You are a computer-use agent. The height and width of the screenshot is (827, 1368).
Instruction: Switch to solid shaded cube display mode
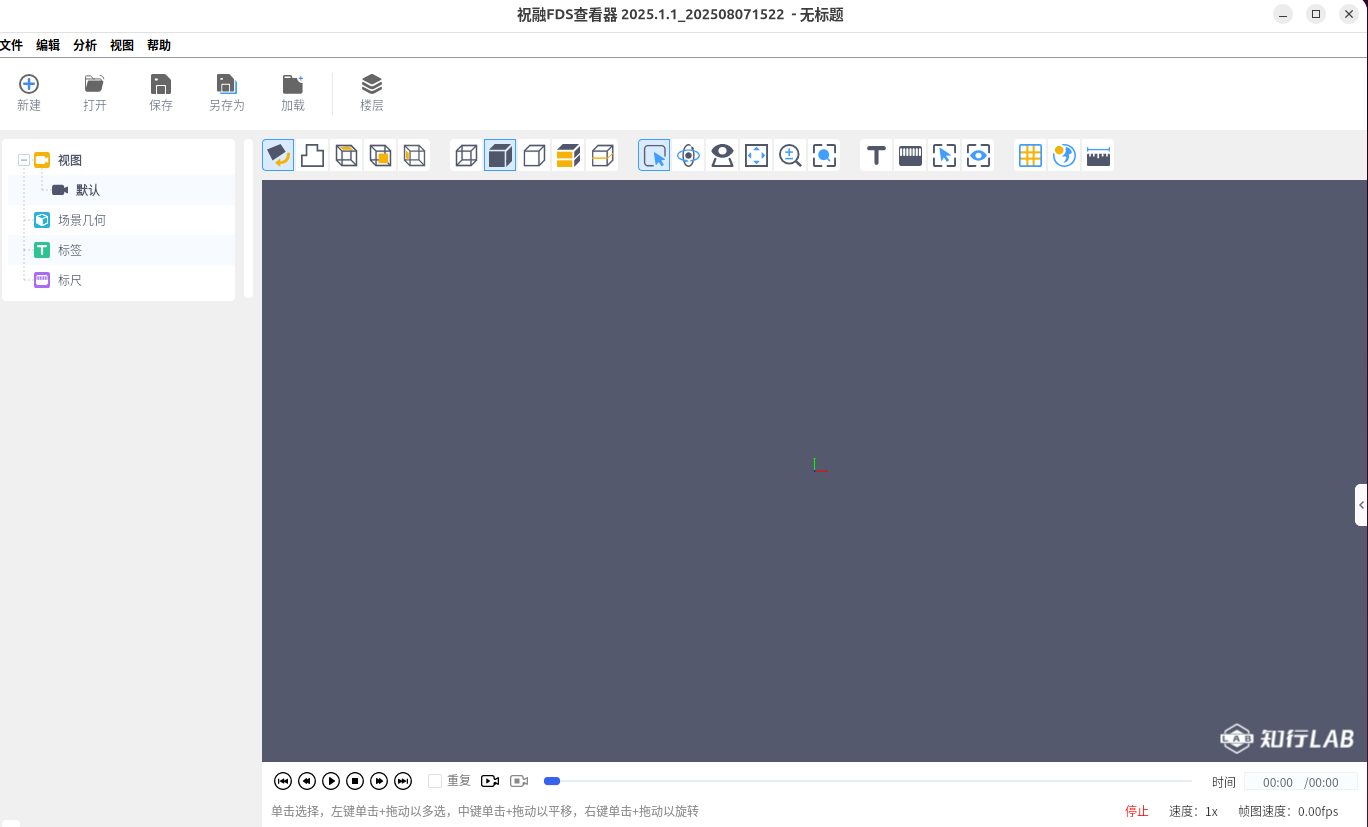point(500,155)
